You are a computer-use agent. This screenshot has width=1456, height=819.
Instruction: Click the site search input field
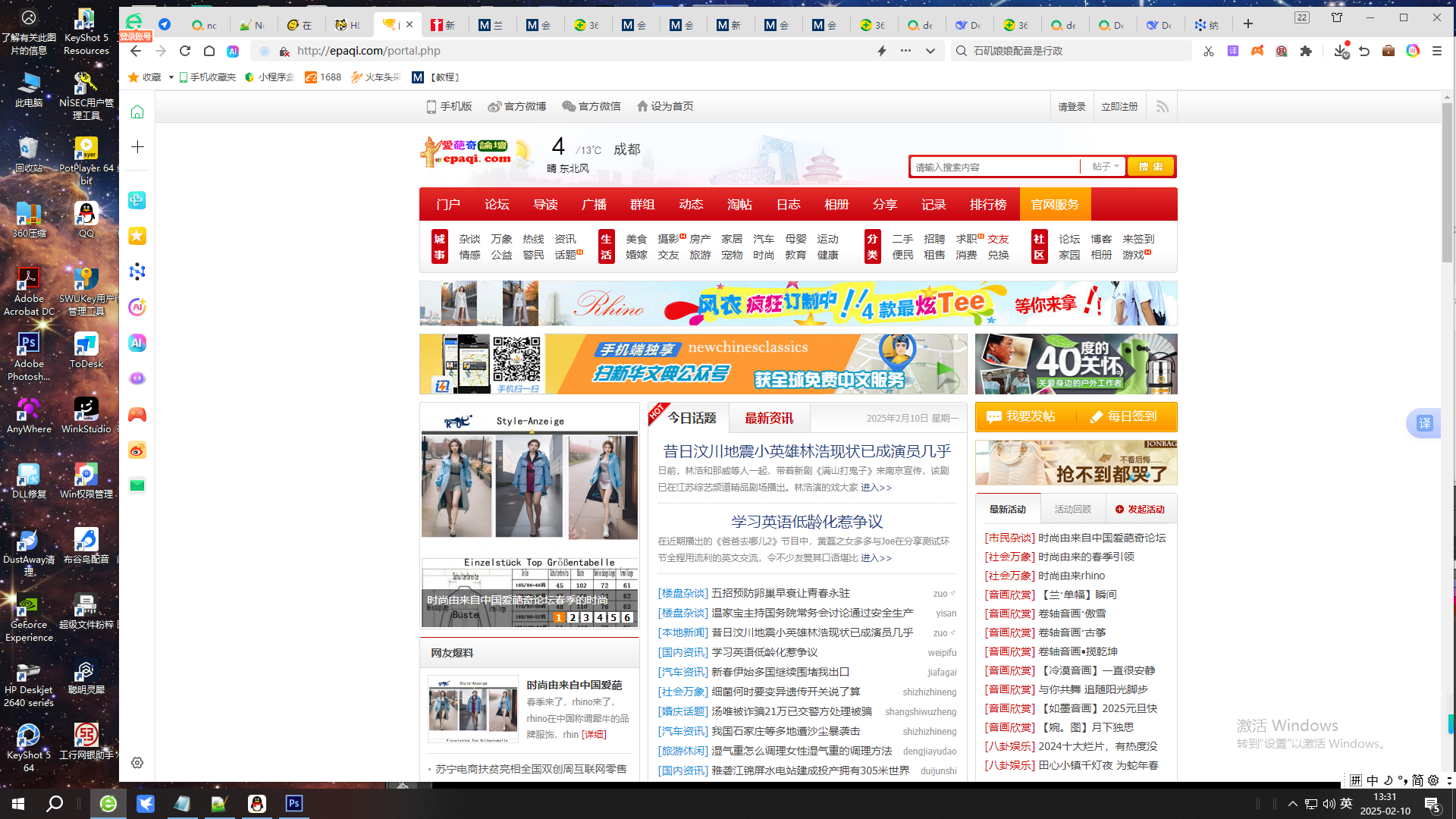[996, 167]
